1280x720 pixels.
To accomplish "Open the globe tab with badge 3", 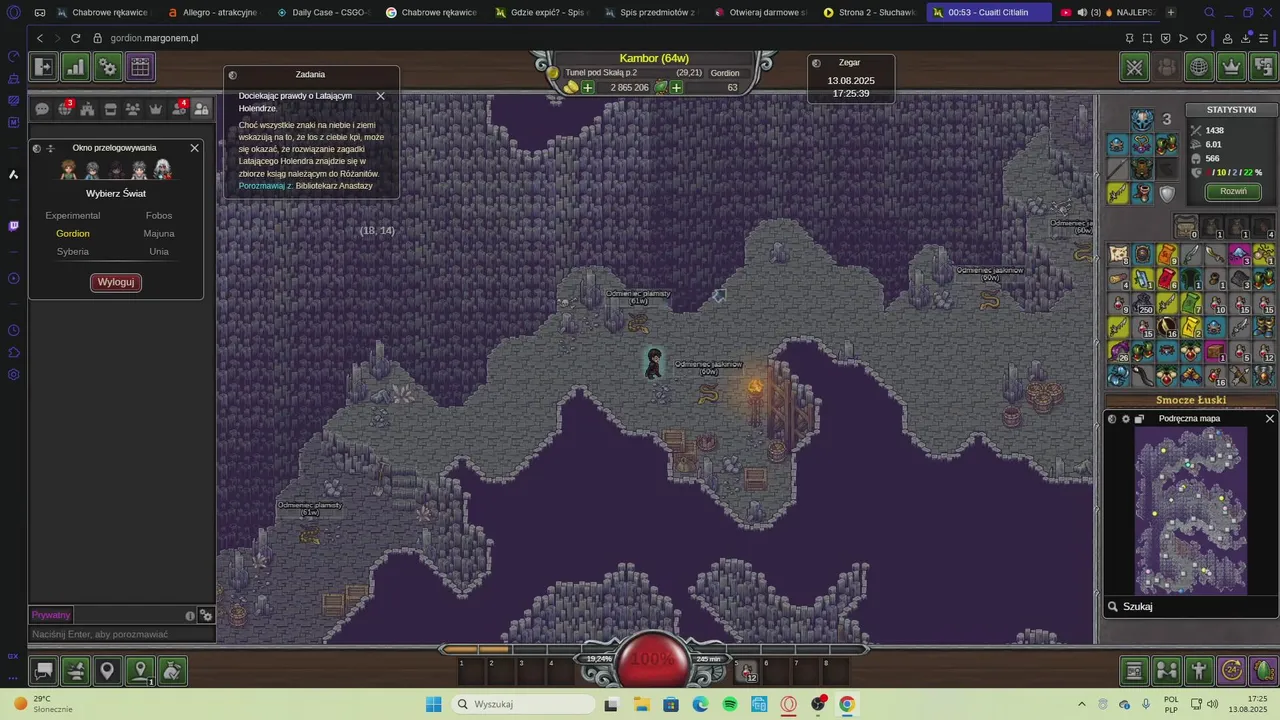I will (65, 109).
